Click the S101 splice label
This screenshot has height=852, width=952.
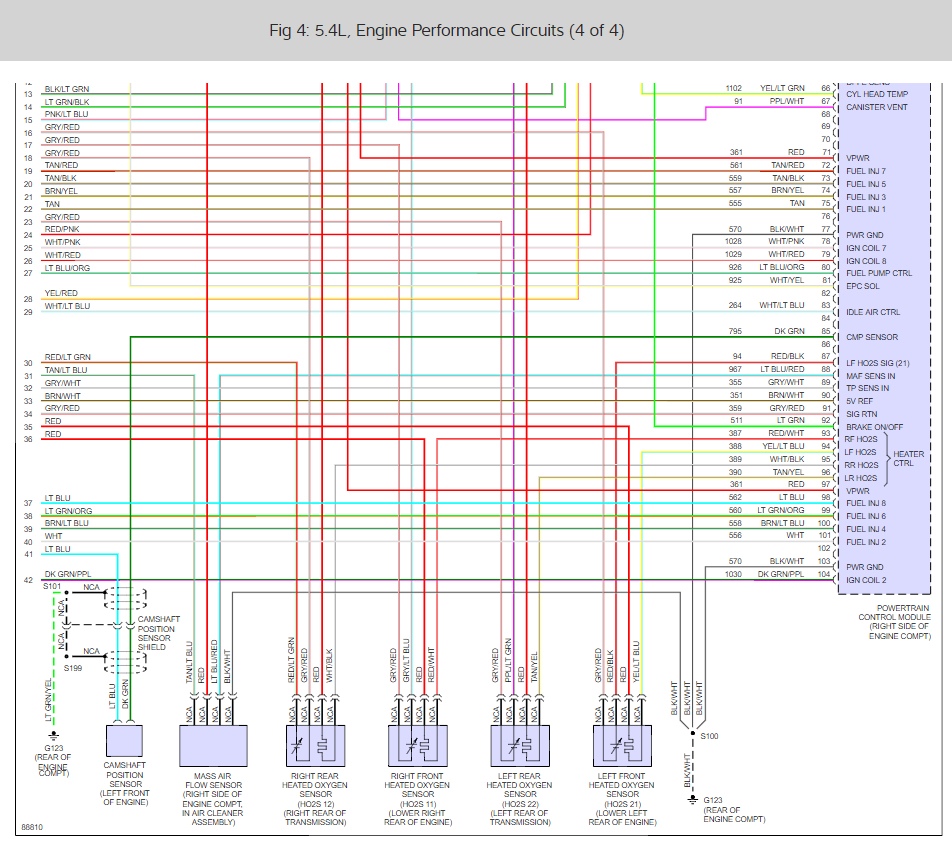(52, 586)
